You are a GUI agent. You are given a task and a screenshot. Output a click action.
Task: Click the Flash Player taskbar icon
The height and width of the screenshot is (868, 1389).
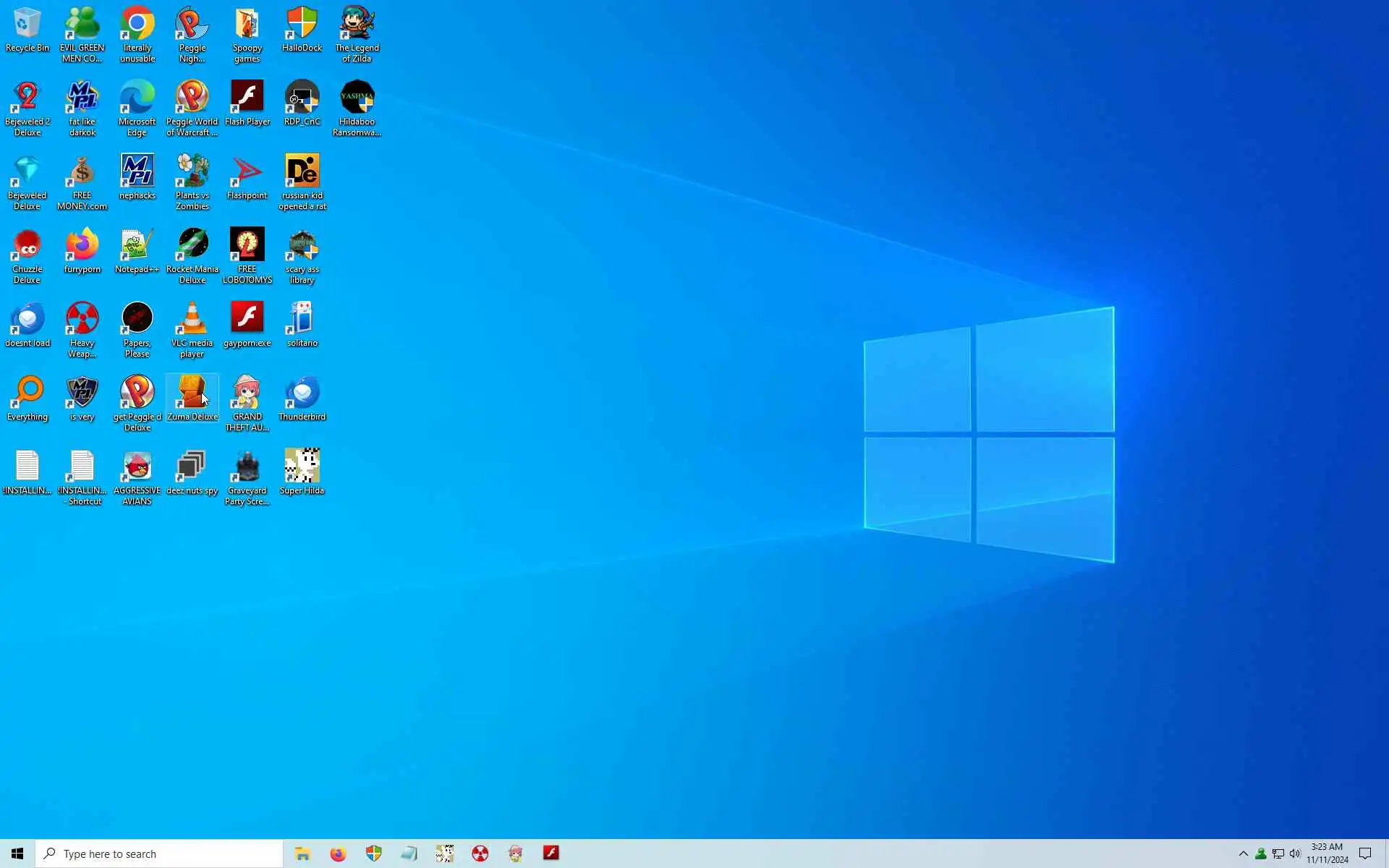[551, 854]
